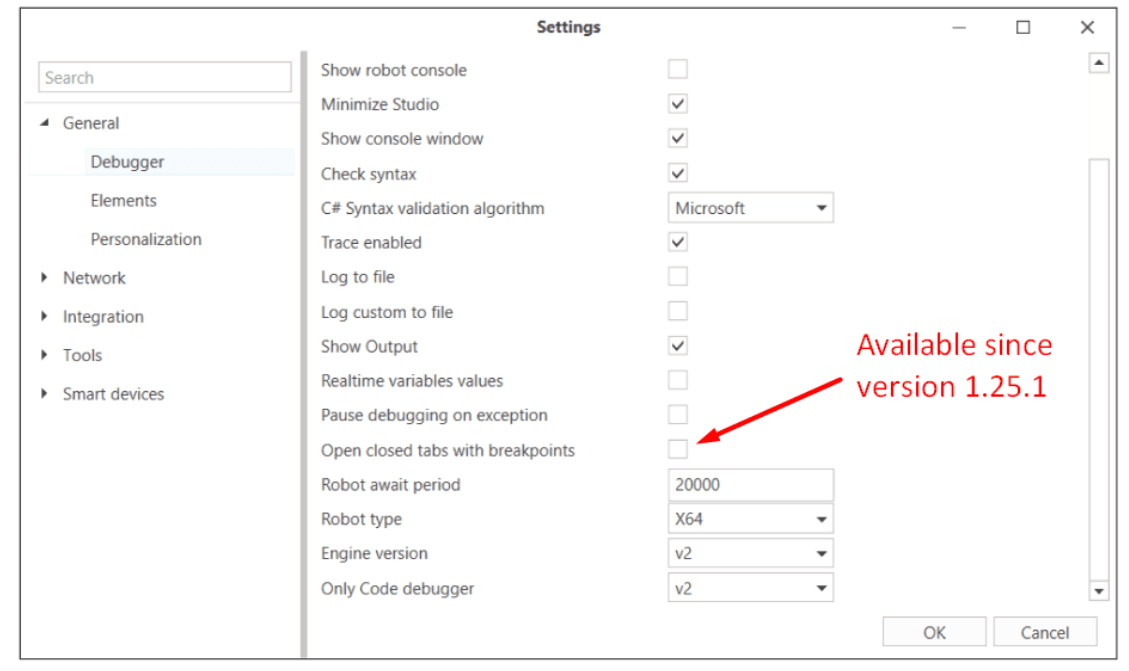Tick Open closed tabs with breakpoints
This screenshot has width=1129, height=671.
point(678,450)
